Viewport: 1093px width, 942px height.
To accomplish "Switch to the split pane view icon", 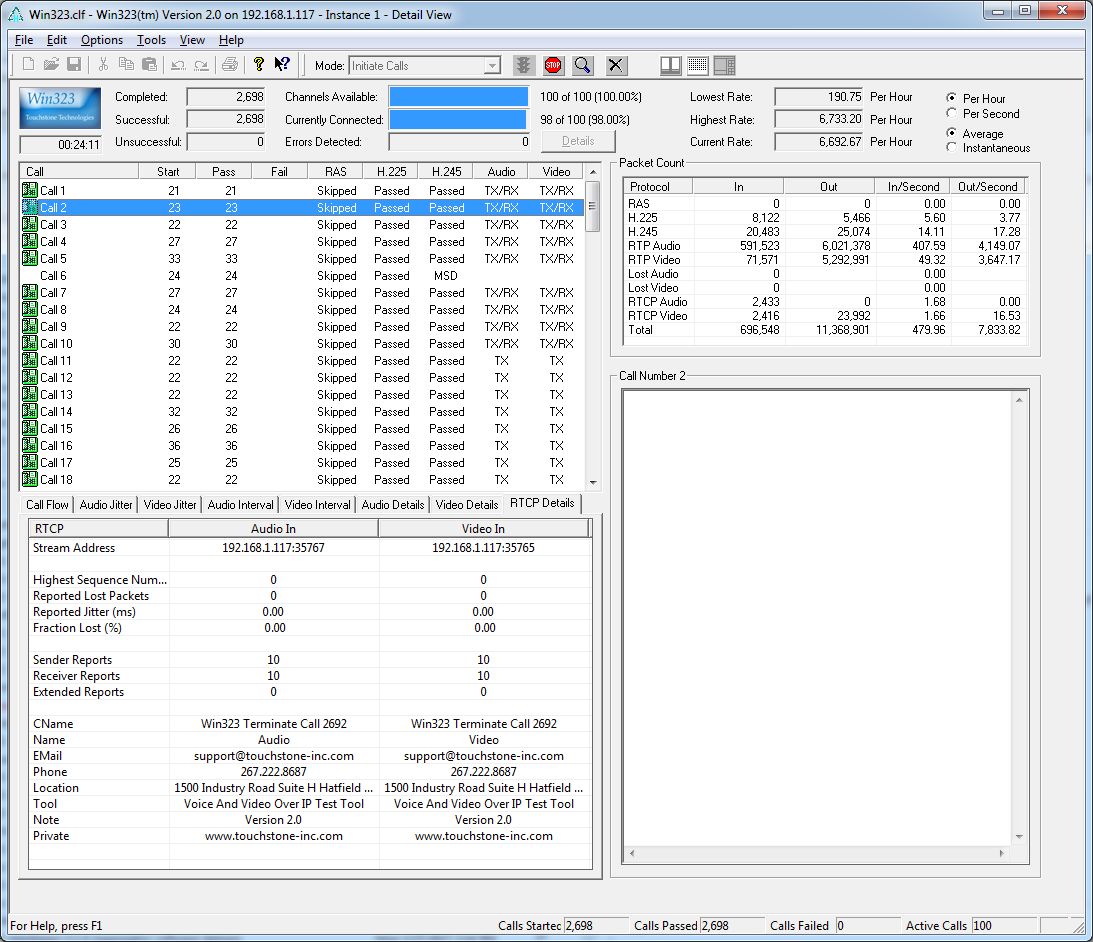I will tap(671, 66).
